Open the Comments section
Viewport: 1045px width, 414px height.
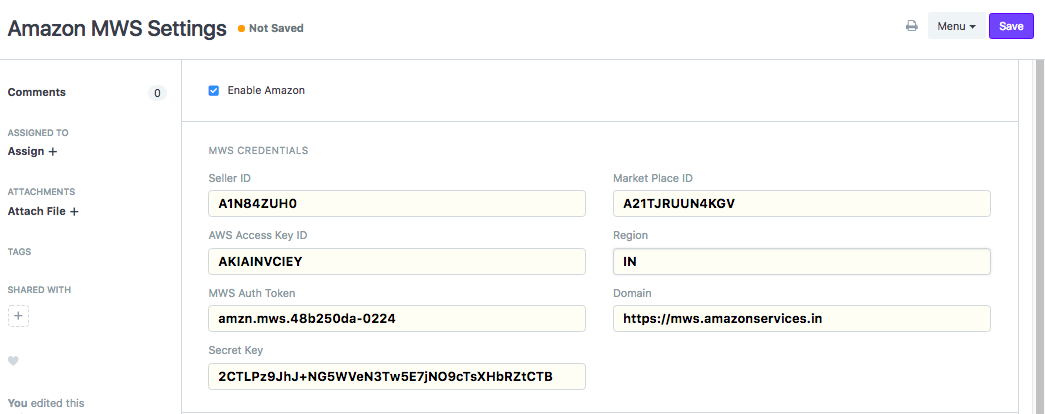click(37, 92)
